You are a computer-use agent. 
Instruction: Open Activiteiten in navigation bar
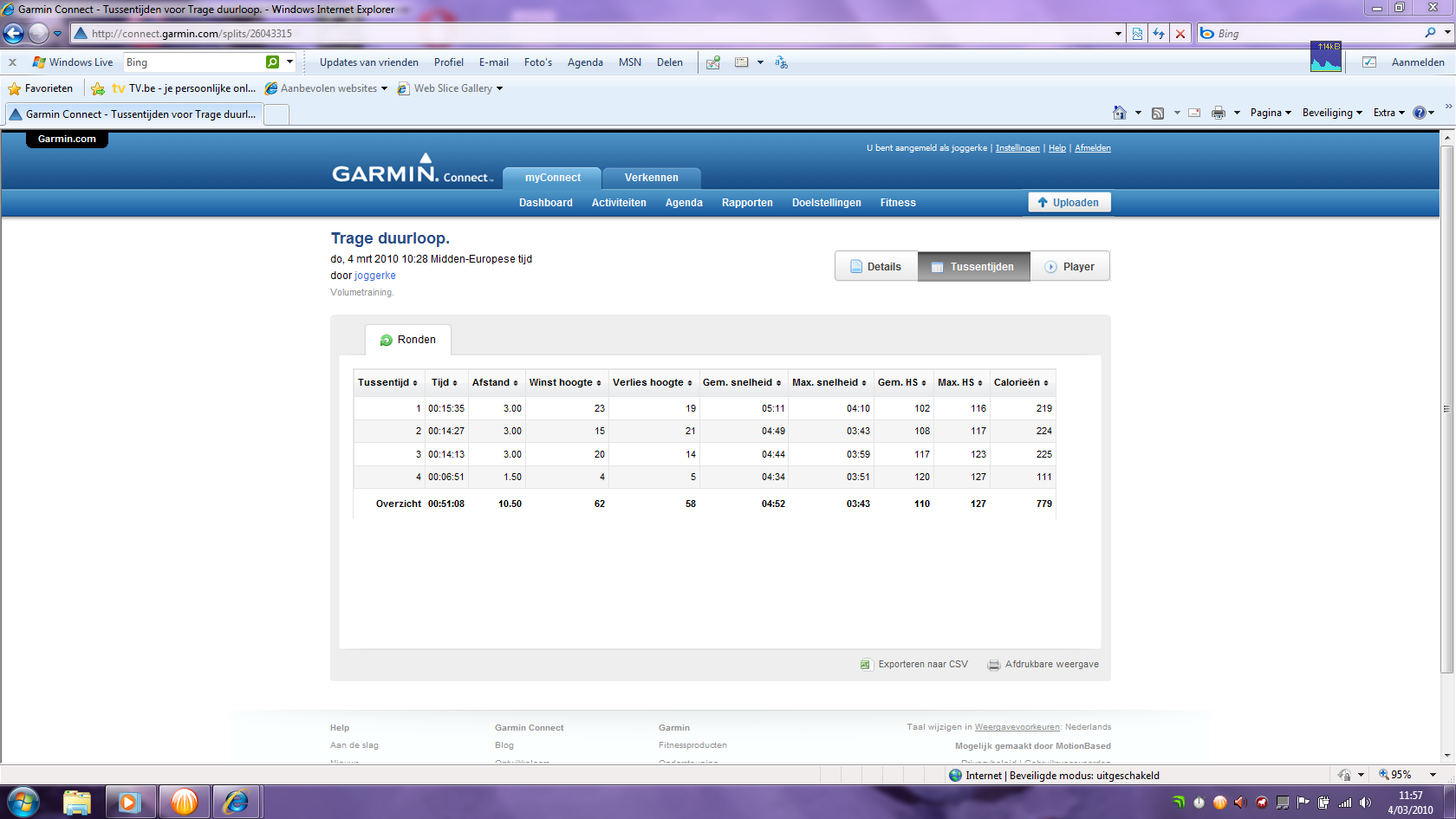[619, 203]
